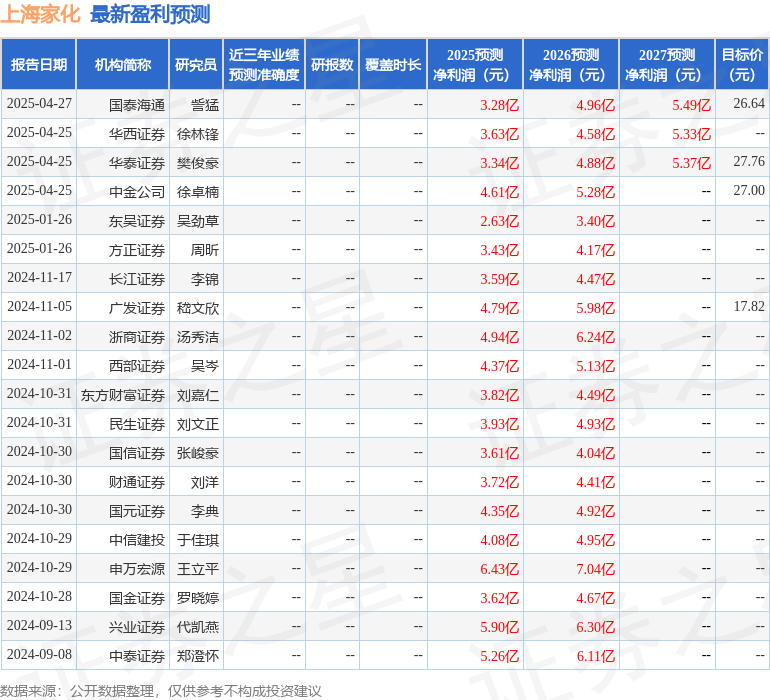Click institution 国信证券
The width and height of the screenshot is (770, 700).
[137, 453]
